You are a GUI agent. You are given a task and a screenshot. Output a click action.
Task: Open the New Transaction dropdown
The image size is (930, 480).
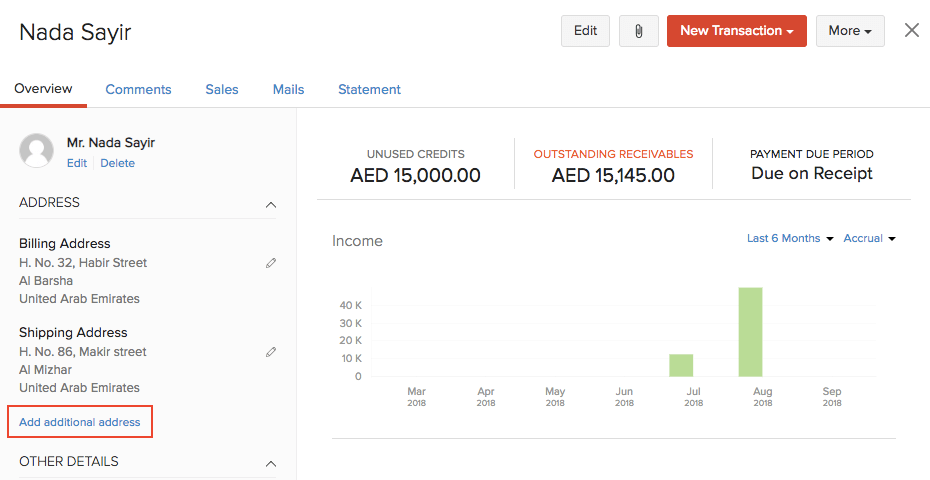coord(736,31)
